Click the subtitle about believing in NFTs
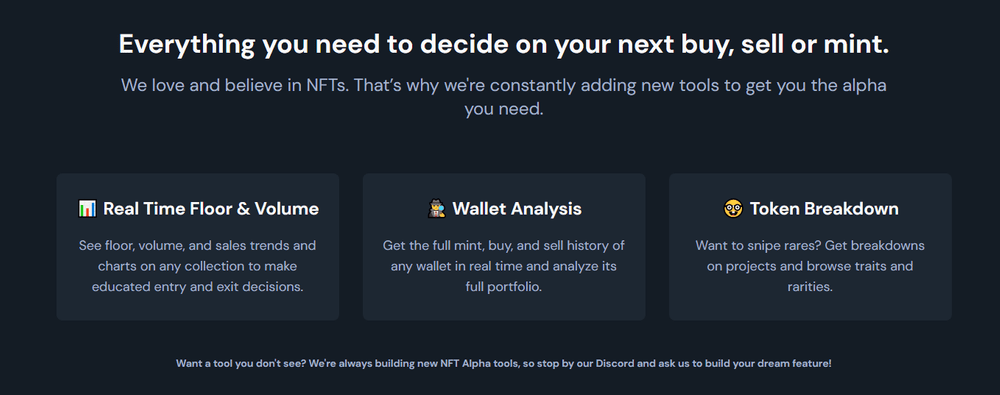 504,97
